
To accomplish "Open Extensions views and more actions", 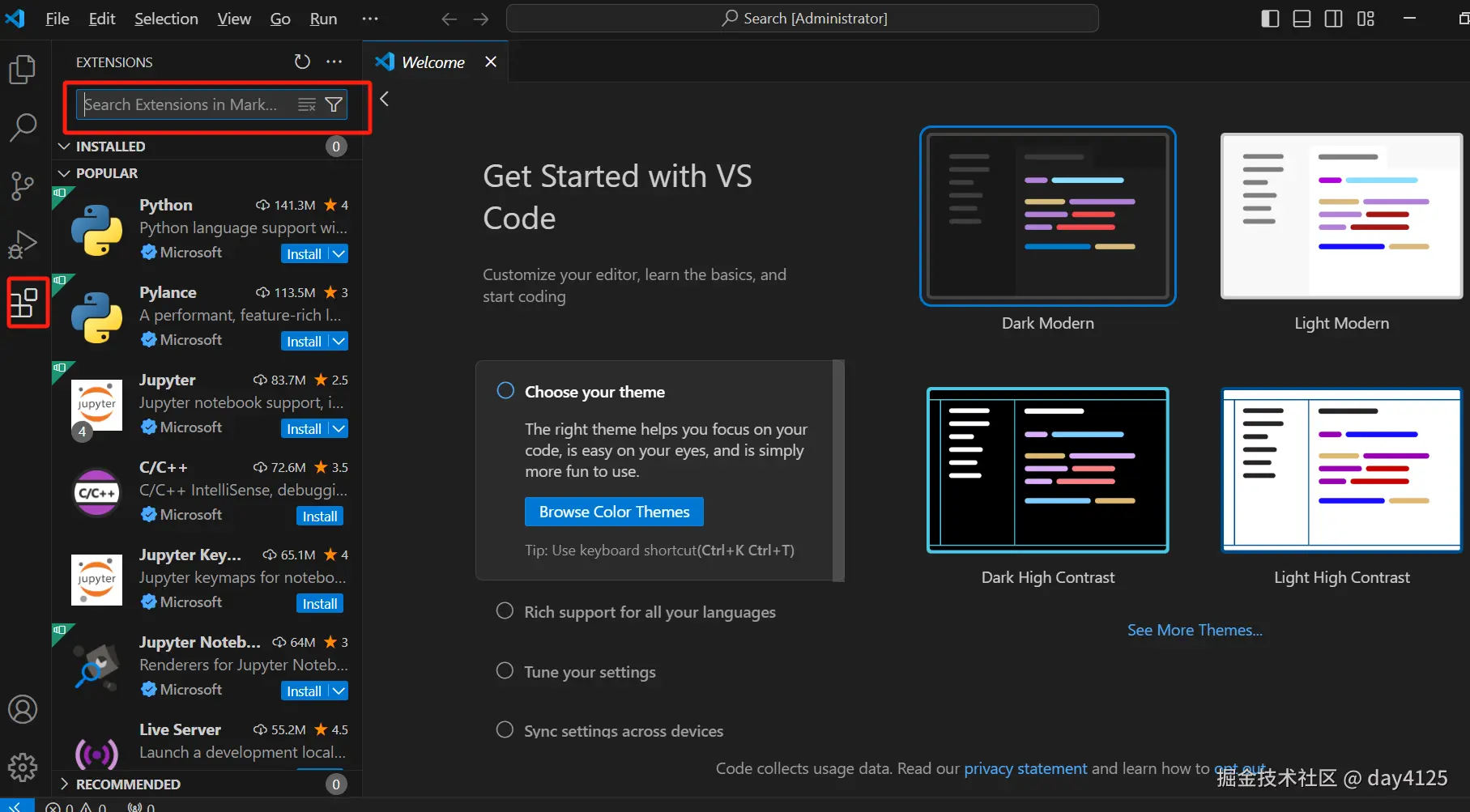I will [334, 62].
